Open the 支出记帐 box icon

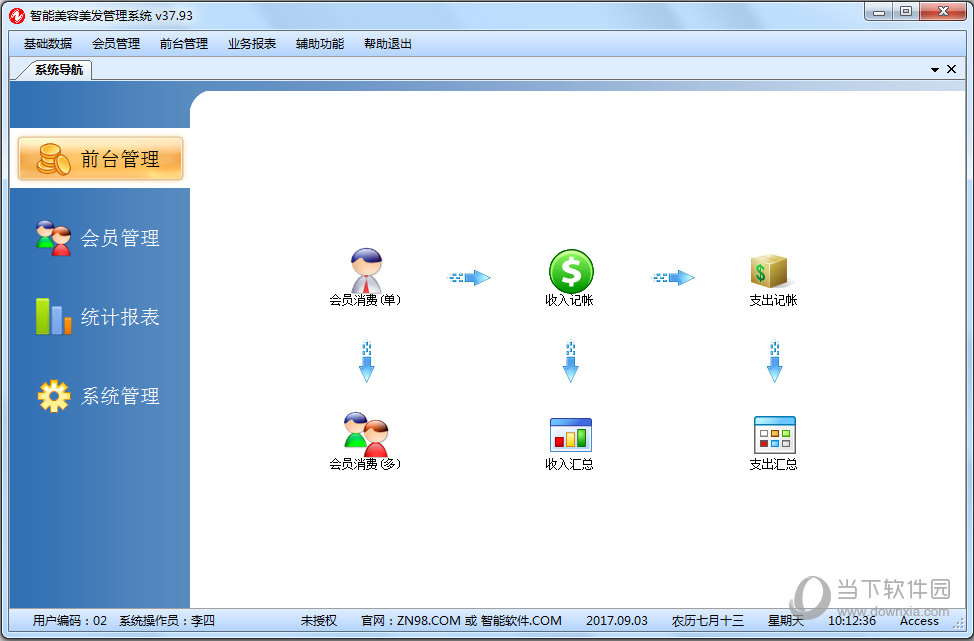[x=769, y=271]
